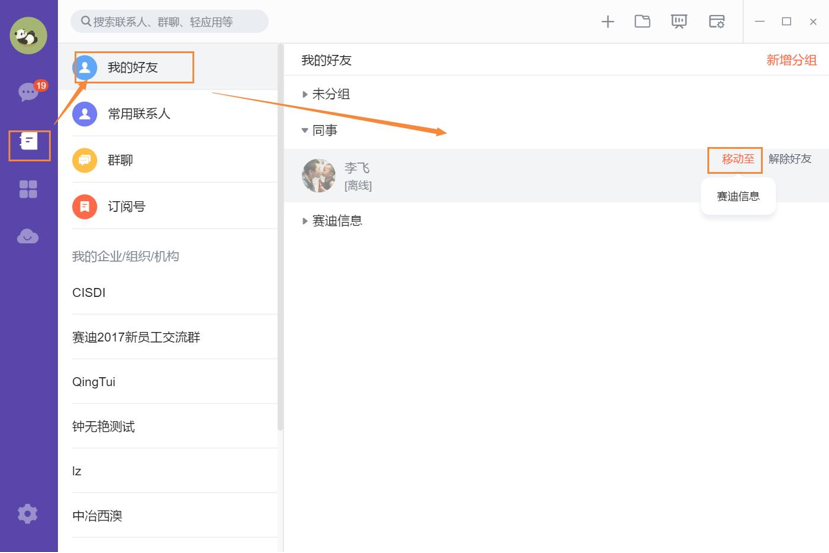Open the folder icon in top toolbar
This screenshot has height=553, width=829.
click(642, 21)
